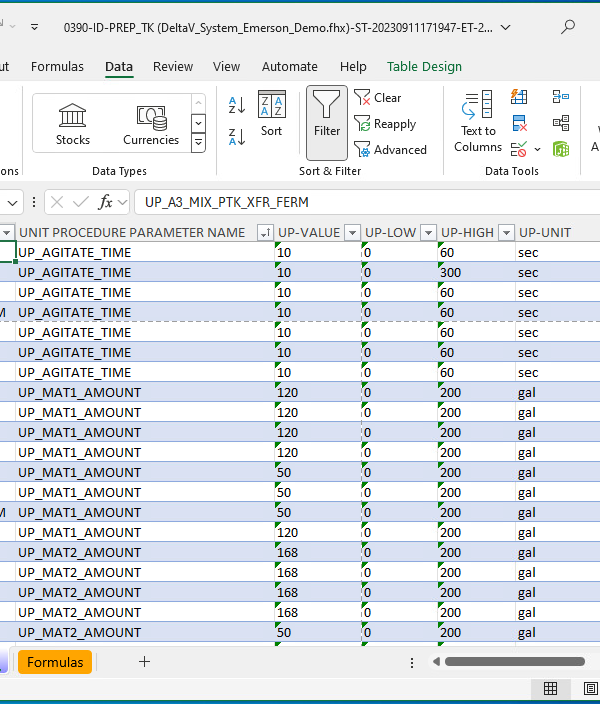Expand Data Validation dropdown arrow
This screenshot has height=704, width=600.
pos(538,149)
